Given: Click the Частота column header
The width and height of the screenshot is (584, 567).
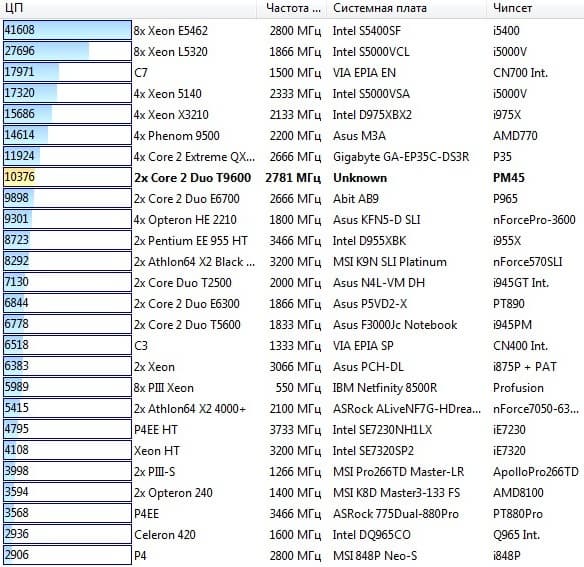Looking at the screenshot, I should (x=292, y=8).
